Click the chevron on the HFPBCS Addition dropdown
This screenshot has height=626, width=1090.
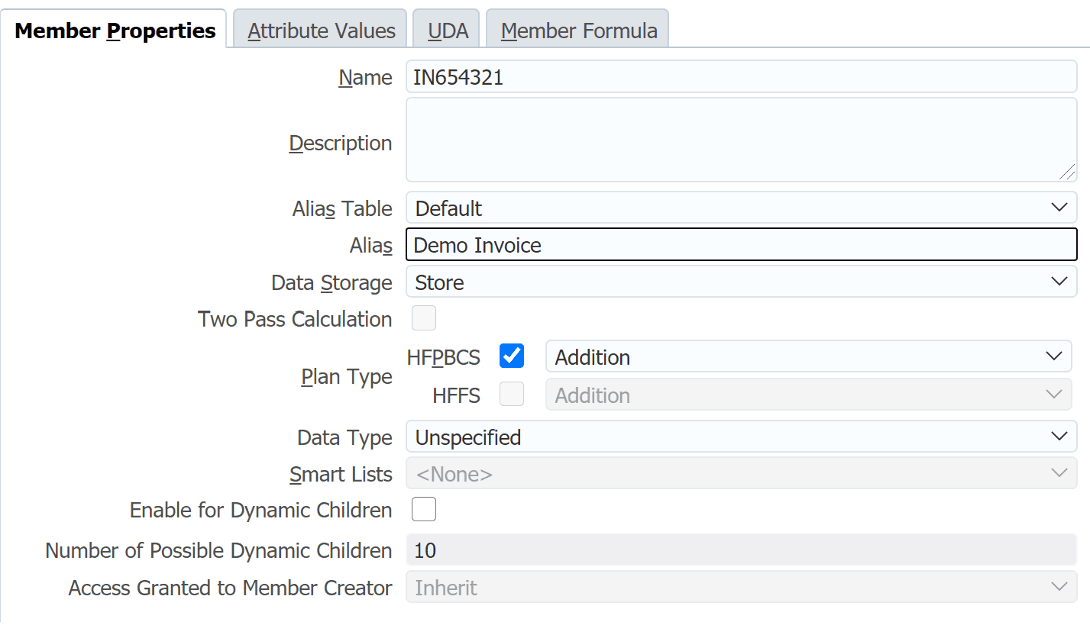point(1053,356)
